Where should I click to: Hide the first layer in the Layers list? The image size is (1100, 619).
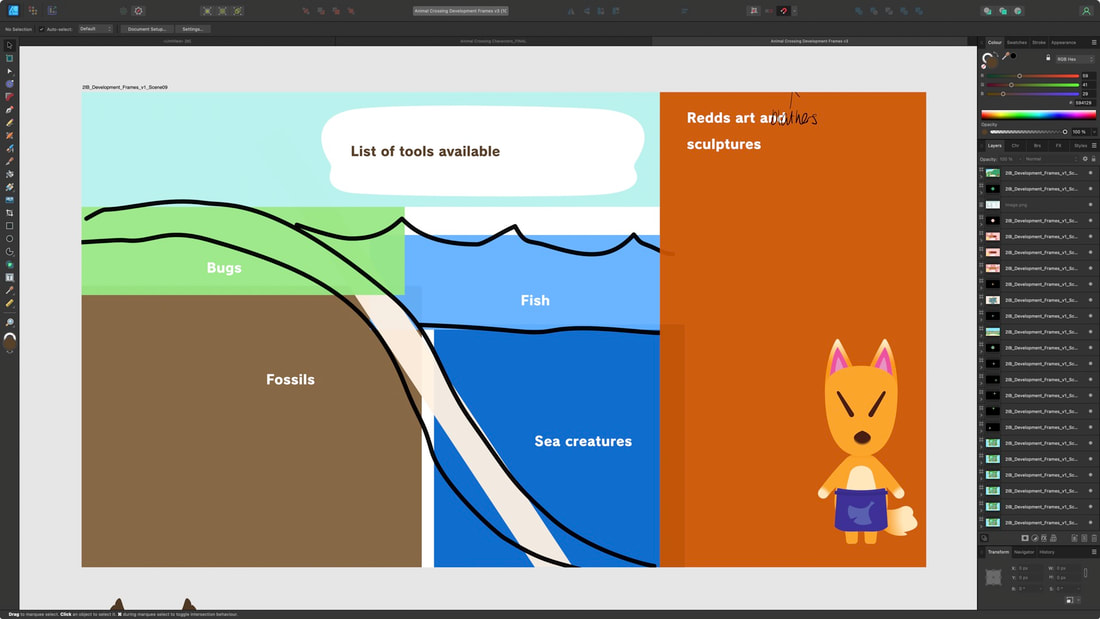click(1090, 173)
